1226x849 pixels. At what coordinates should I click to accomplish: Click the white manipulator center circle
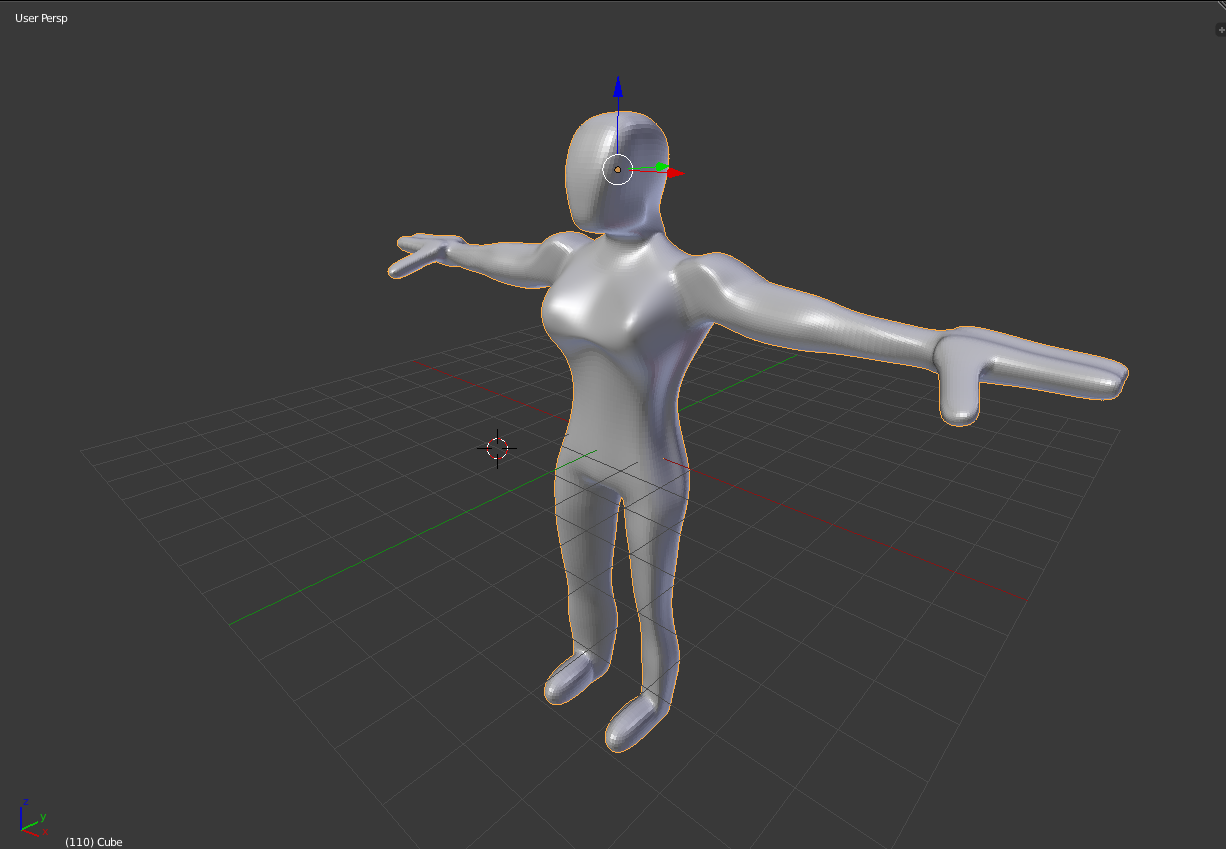tap(618, 170)
